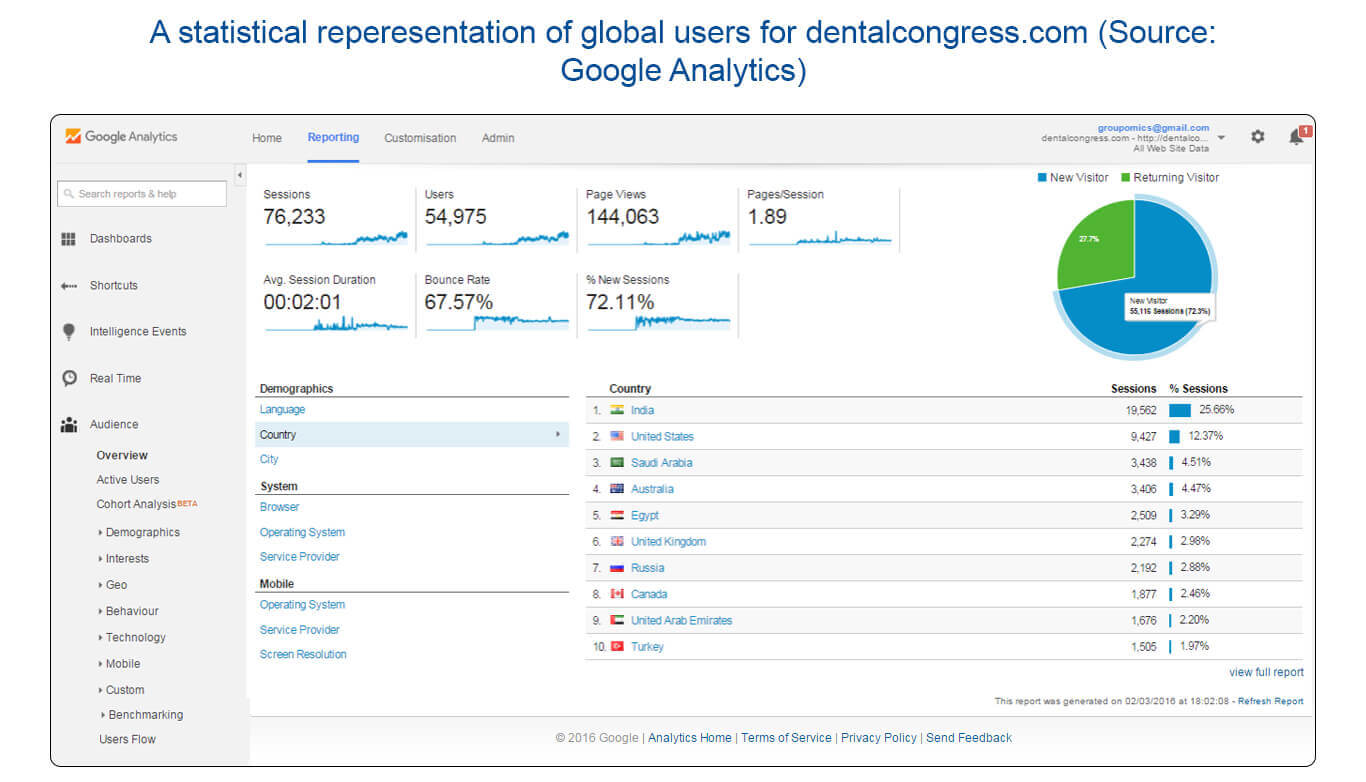This screenshot has height=782, width=1366.
Task: Open the notifications bell icon
Action: (1296, 137)
